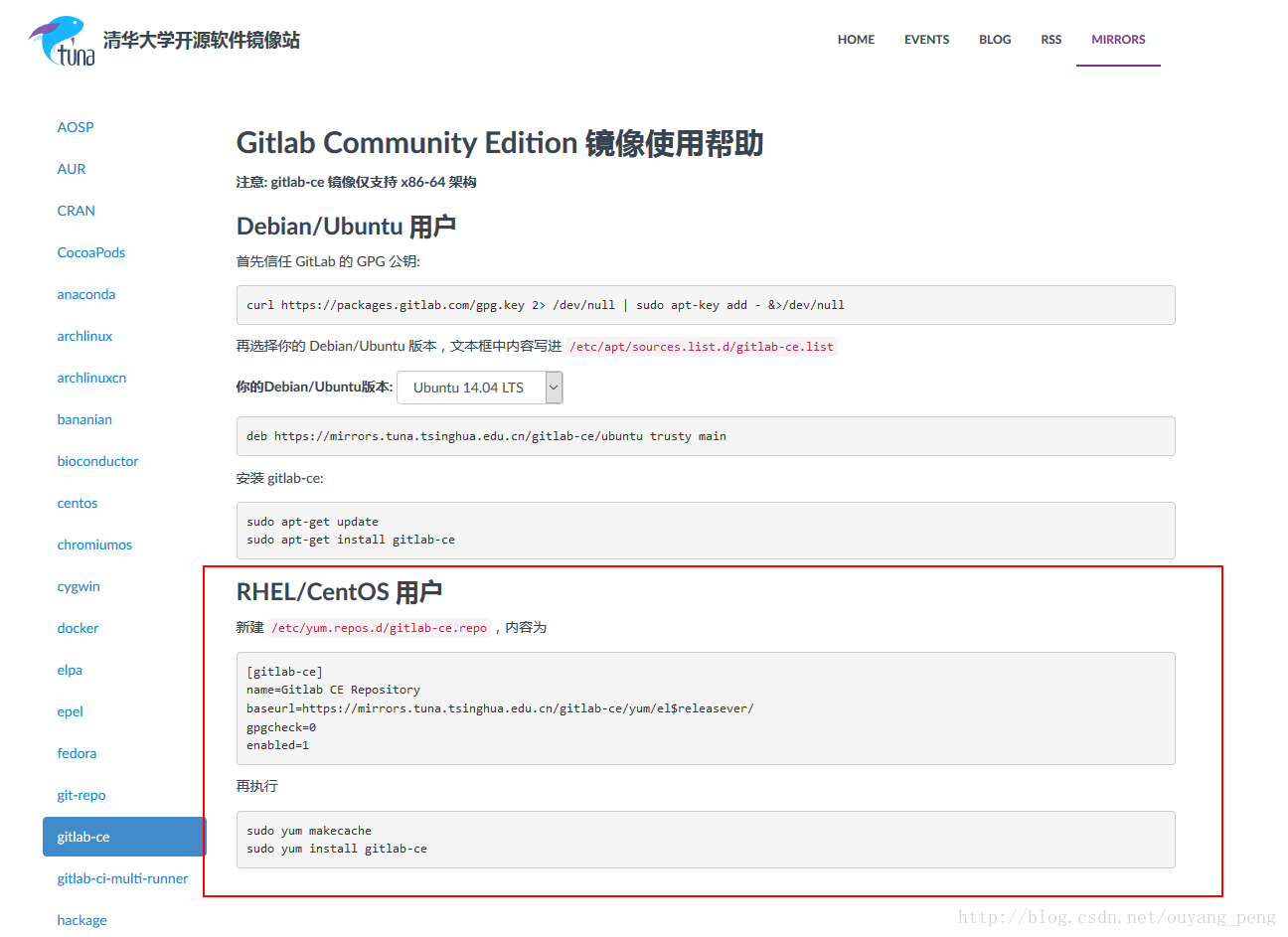Viewport: 1288px width, 937px height.
Task: Visit the BLOG section
Action: 994,40
